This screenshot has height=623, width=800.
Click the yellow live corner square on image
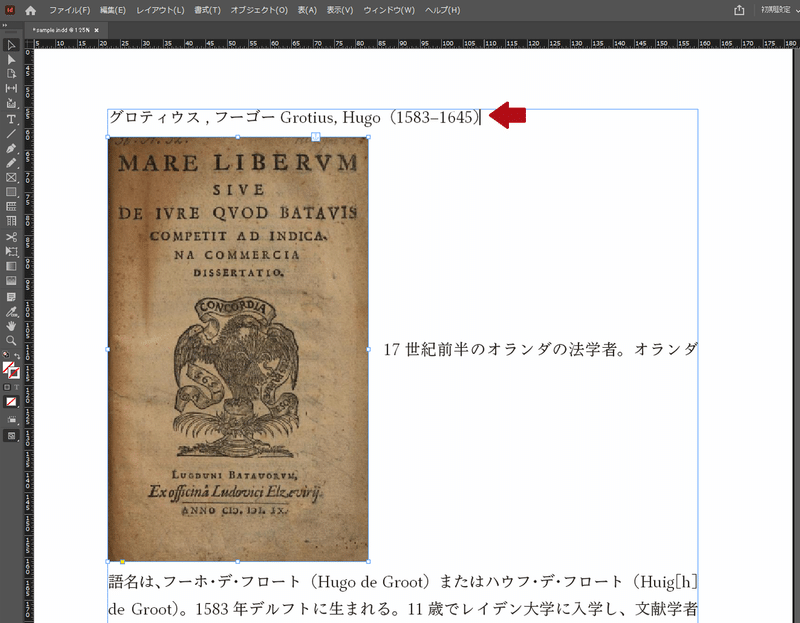click(x=122, y=562)
